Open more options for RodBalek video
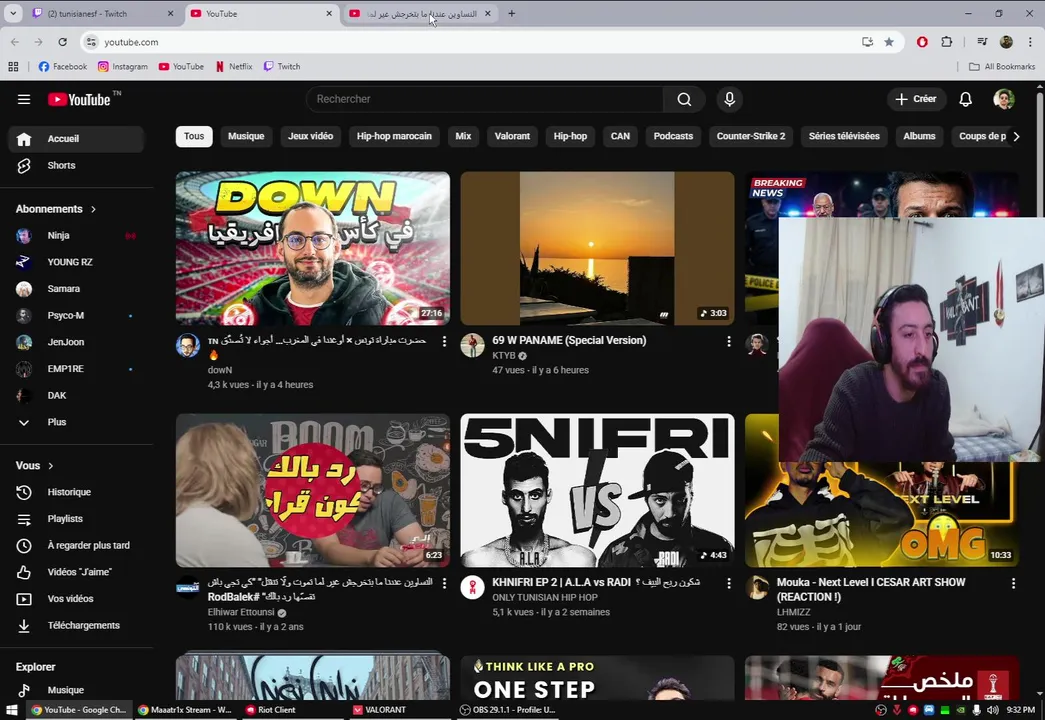Viewport: 1045px width, 720px height. (x=445, y=583)
